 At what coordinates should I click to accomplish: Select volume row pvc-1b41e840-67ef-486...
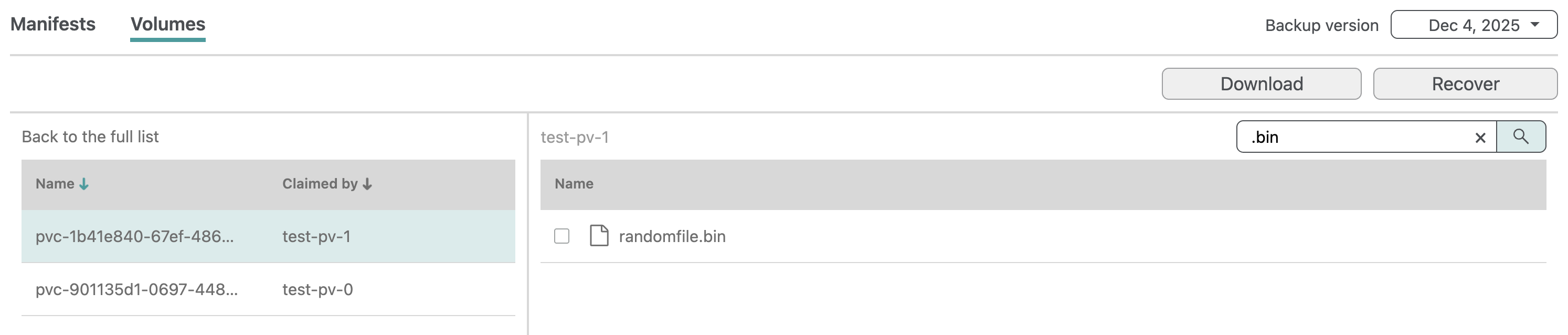pos(134,236)
